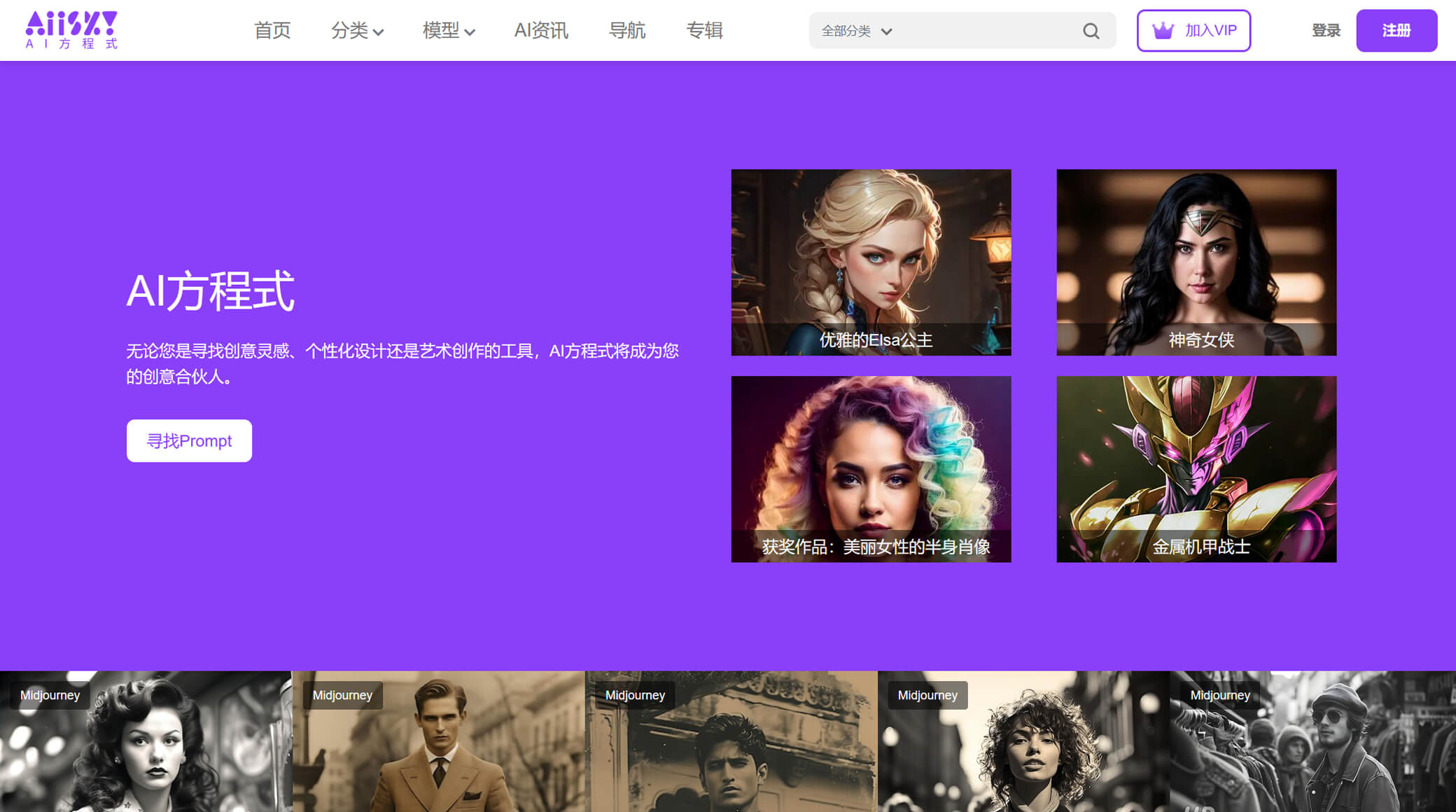Open the 神奇女侠 image card
Image resolution: width=1456 pixels, height=812 pixels.
point(1196,262)
